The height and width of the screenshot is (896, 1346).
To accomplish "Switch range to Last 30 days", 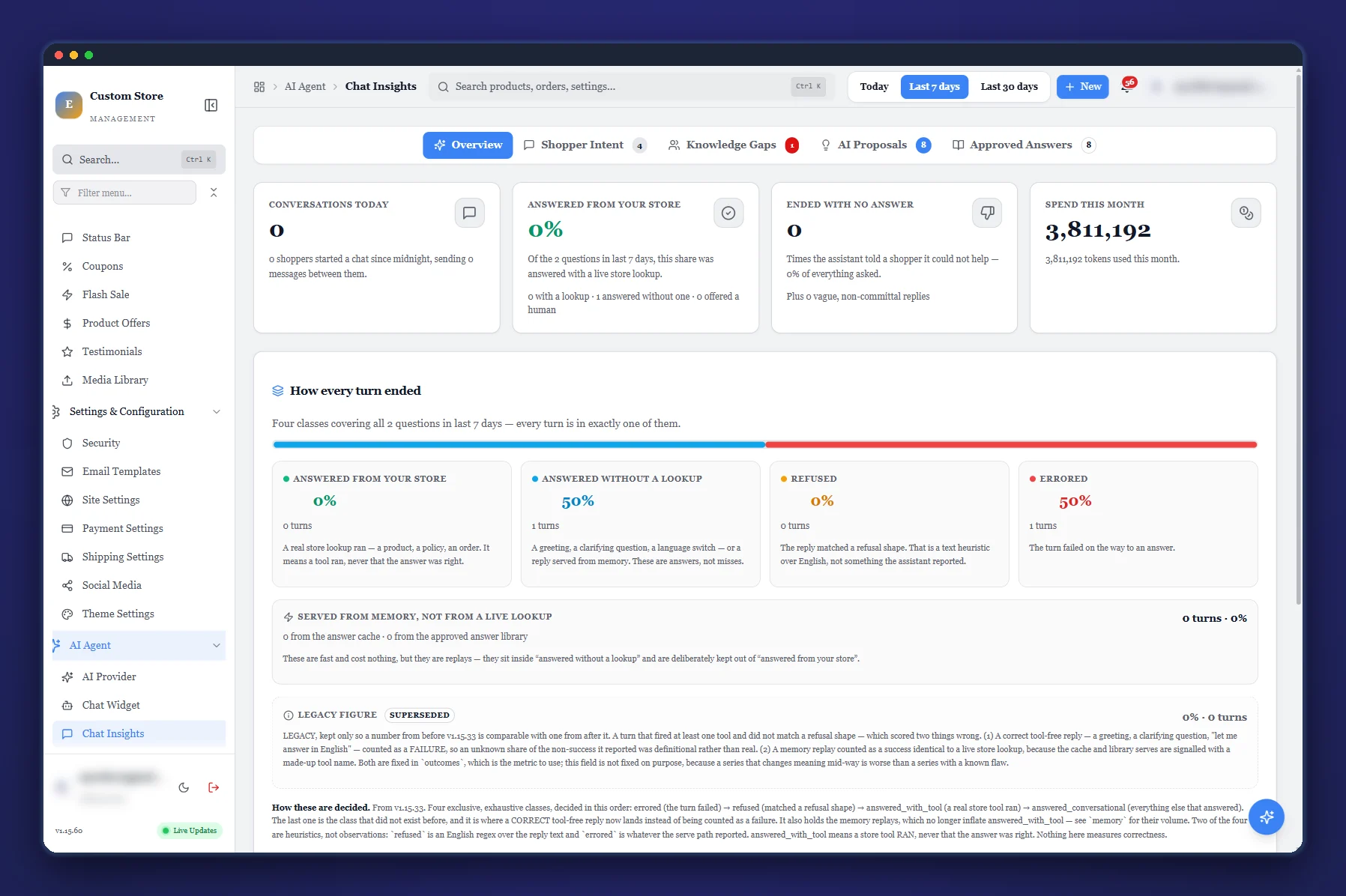I will coord(1009,87).
